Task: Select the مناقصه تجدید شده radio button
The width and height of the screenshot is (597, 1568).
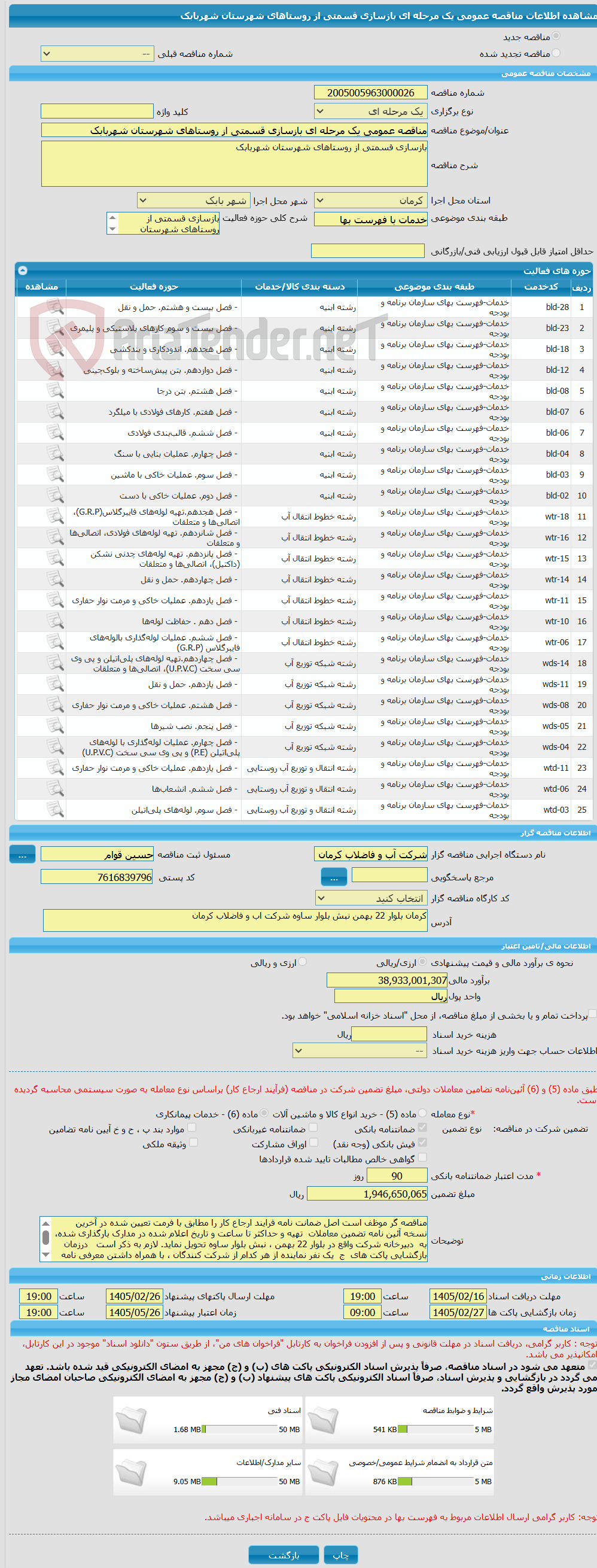Action: tap(556, 54)
